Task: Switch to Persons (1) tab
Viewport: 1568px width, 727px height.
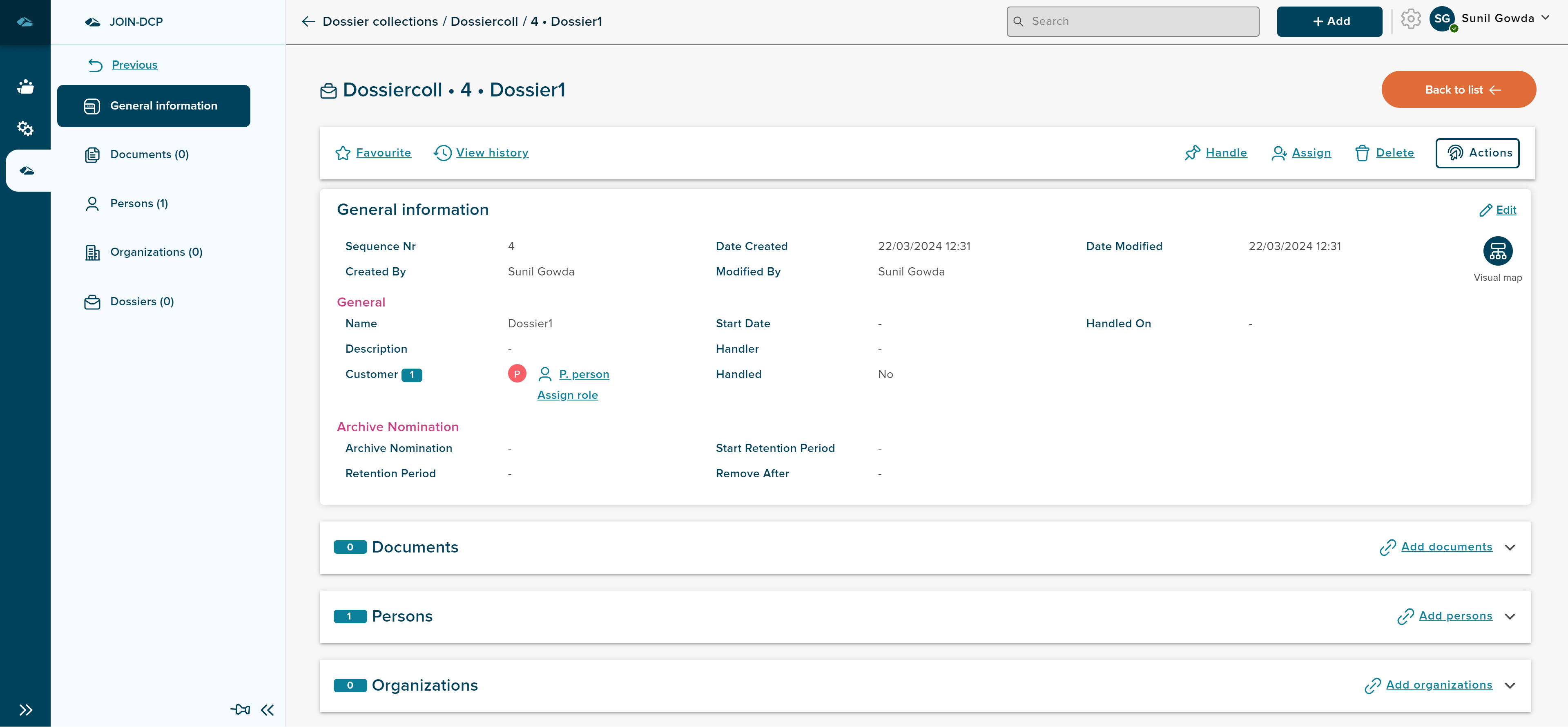Action: tap(139, 204)
